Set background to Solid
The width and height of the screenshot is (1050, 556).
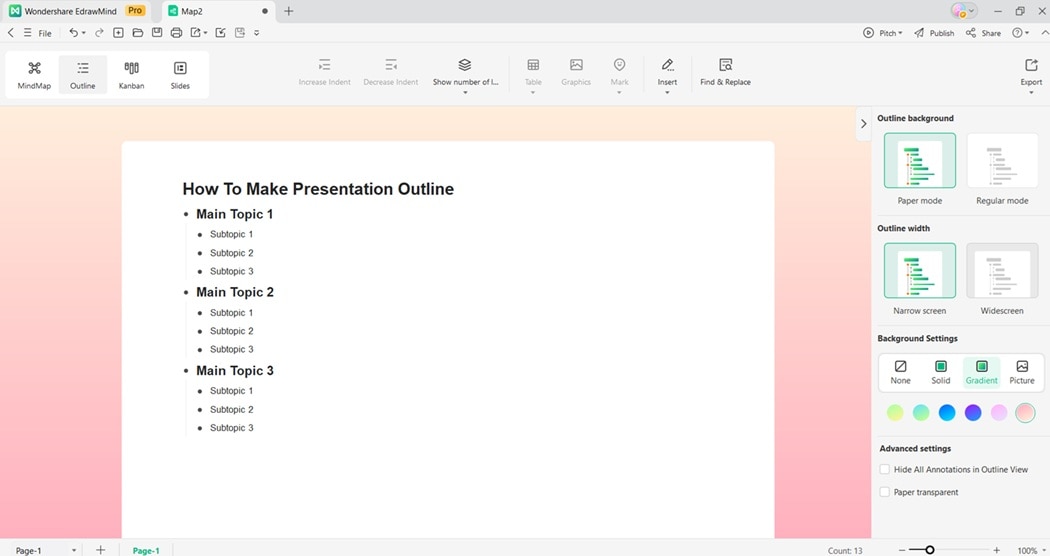pos(941,372)
